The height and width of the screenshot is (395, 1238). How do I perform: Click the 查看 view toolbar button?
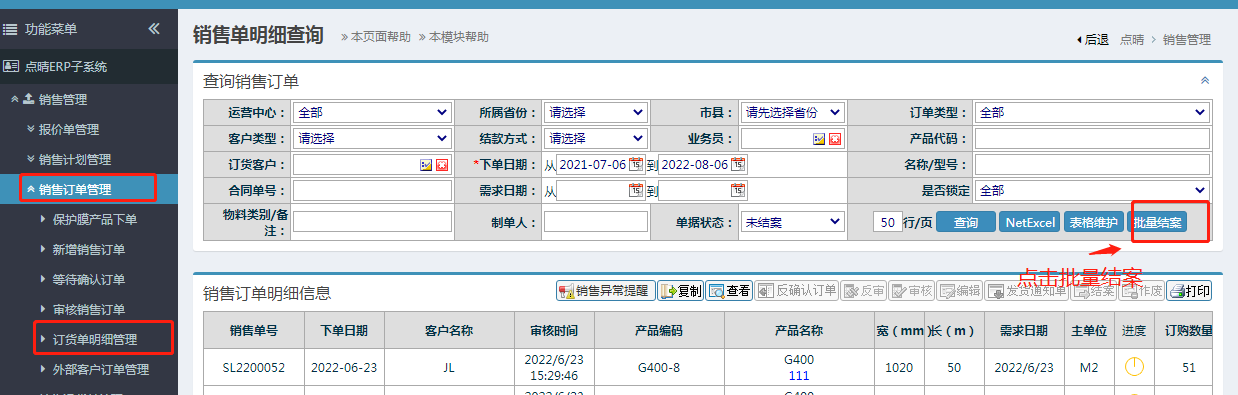coord(729,291)
